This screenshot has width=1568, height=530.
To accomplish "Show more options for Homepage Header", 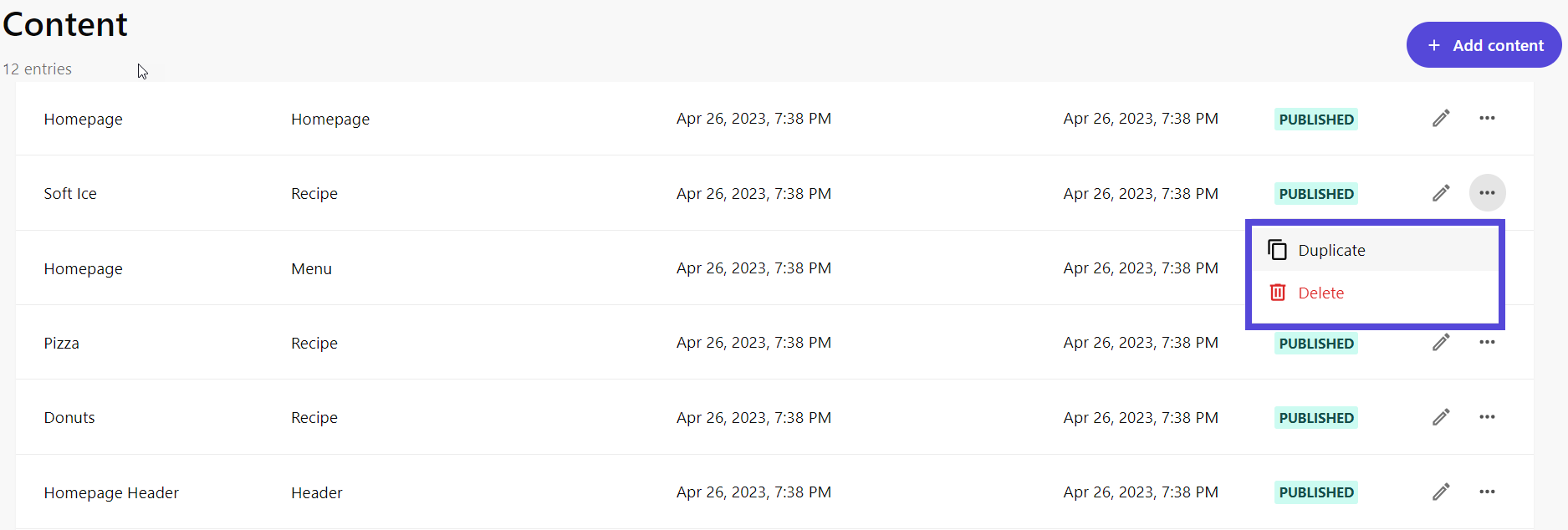I will (x=1487, y=492).
